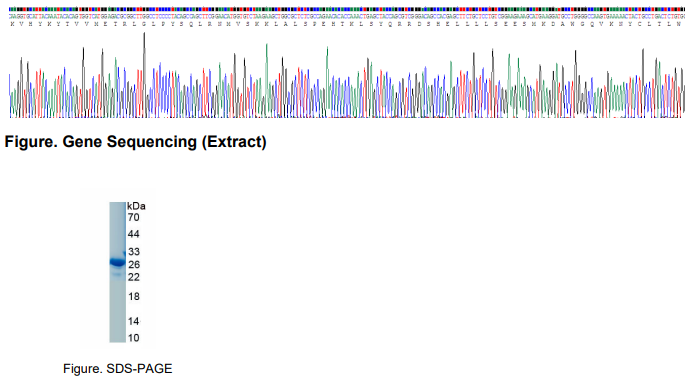Click the dark blue protein band
The image size is (695, 379).
pyautogui.click(x=117, y=262)
